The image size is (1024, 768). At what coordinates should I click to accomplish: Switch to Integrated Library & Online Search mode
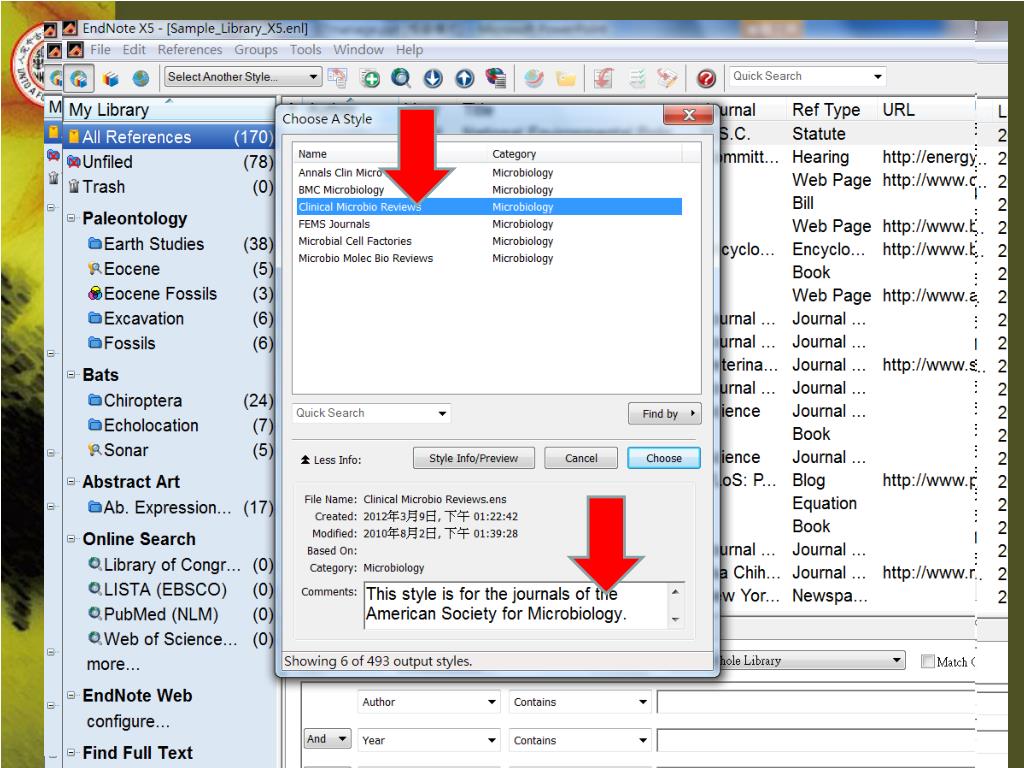tap(80, 79)
